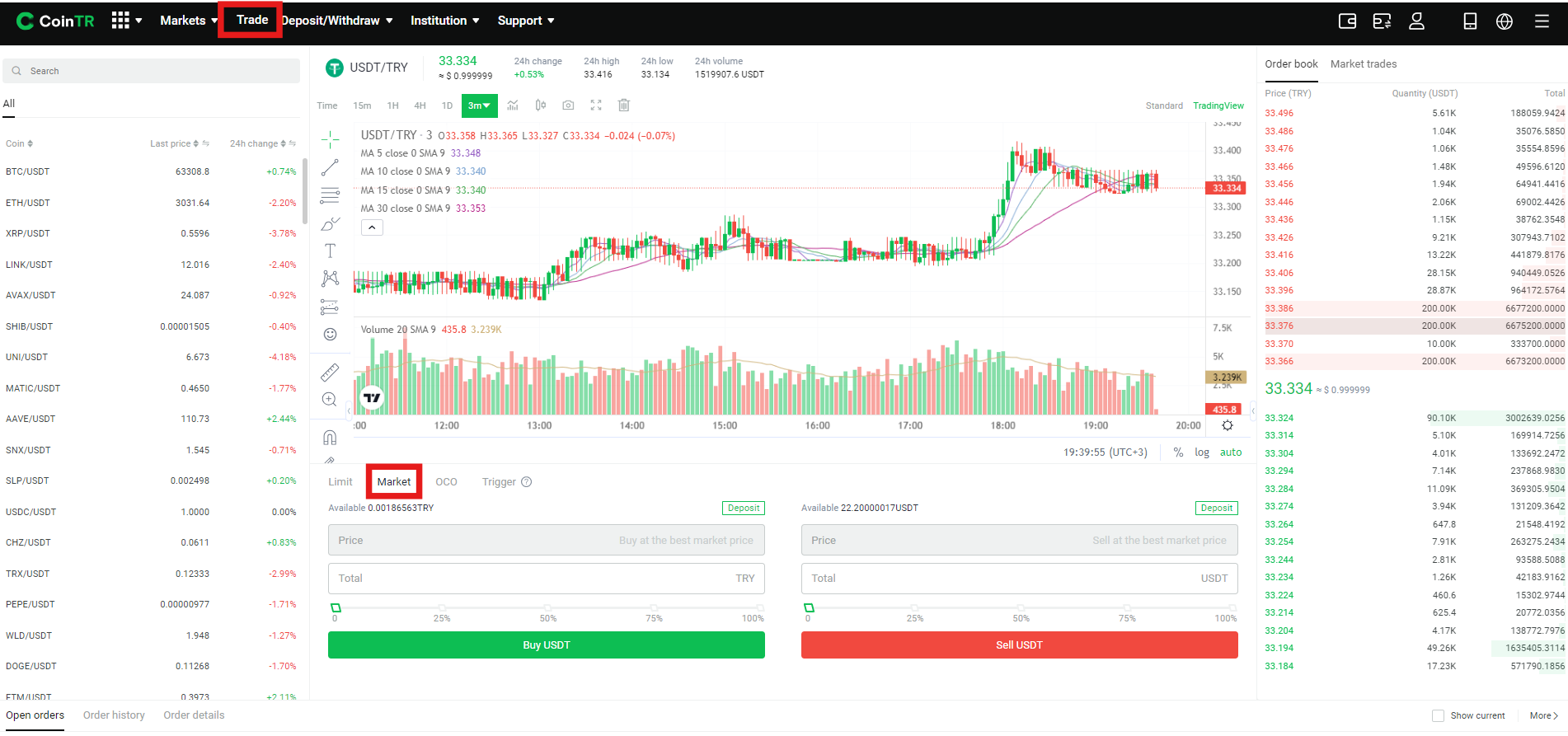Open the apps grid menu icon
The image size is (1568, 736).
[121, 21]
